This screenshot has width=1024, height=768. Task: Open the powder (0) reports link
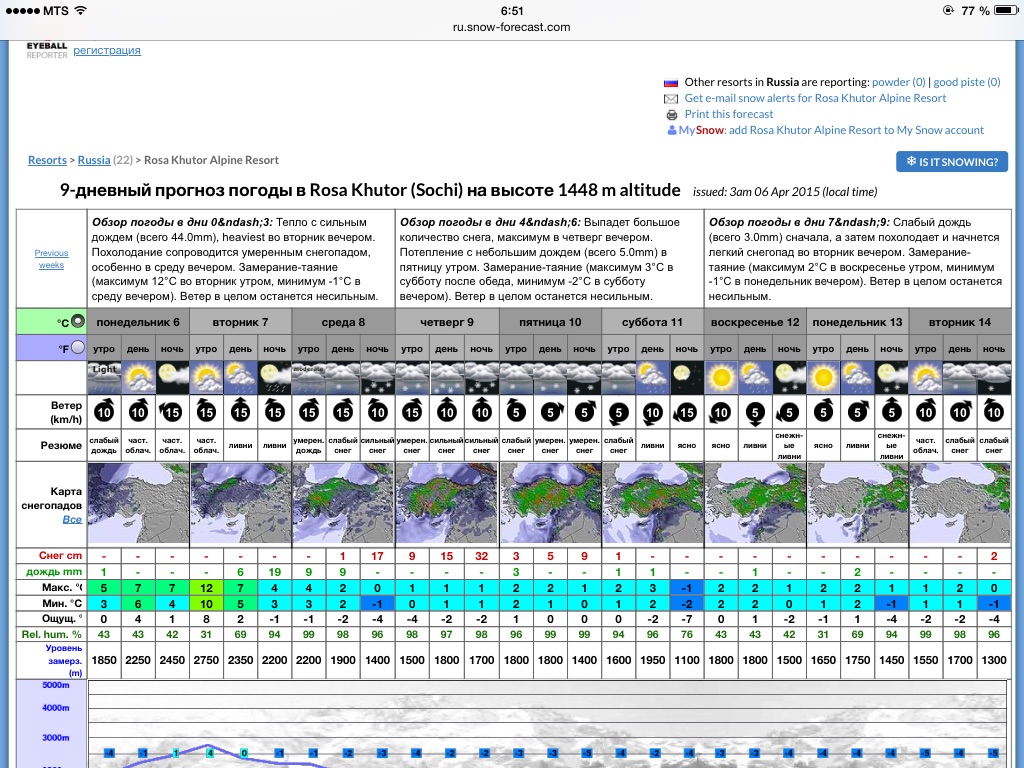(899, 82)
